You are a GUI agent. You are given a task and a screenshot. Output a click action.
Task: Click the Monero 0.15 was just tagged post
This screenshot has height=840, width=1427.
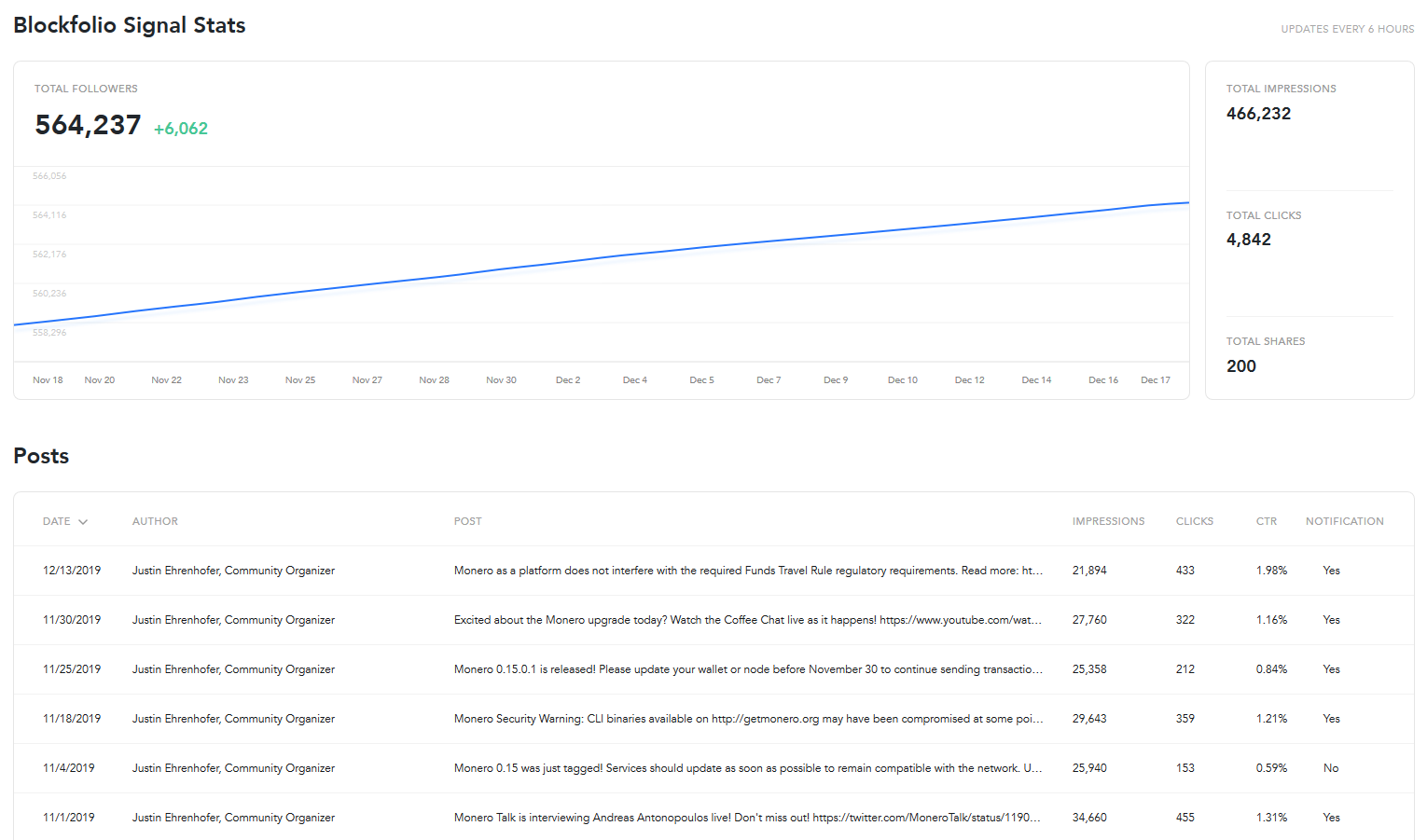tap(747, 768)
